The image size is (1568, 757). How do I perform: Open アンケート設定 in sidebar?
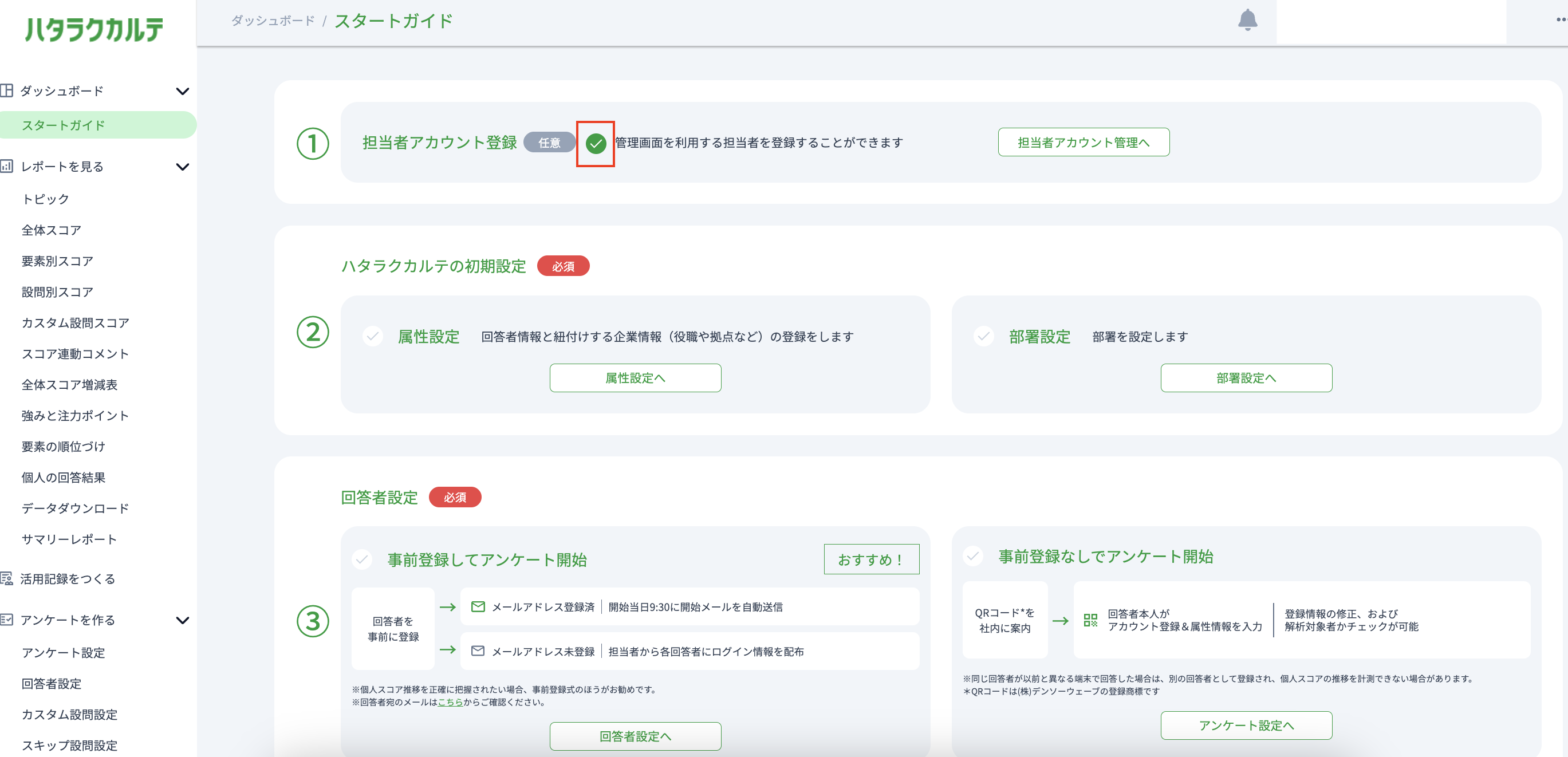(x=64, y=653)
